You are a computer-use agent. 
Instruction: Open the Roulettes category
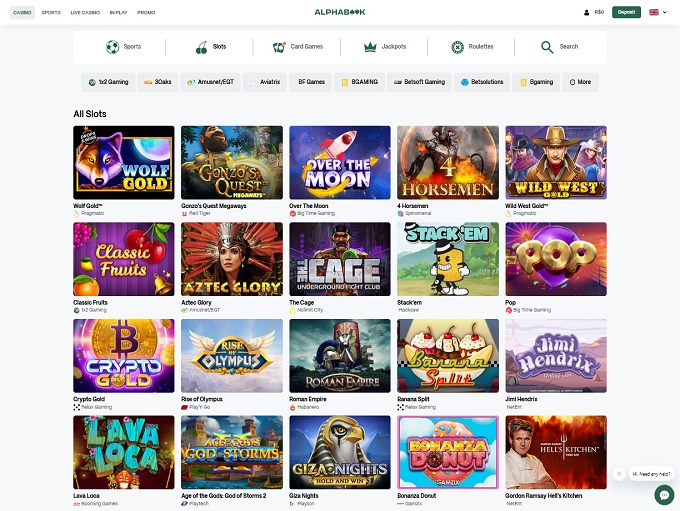(472, 47)
